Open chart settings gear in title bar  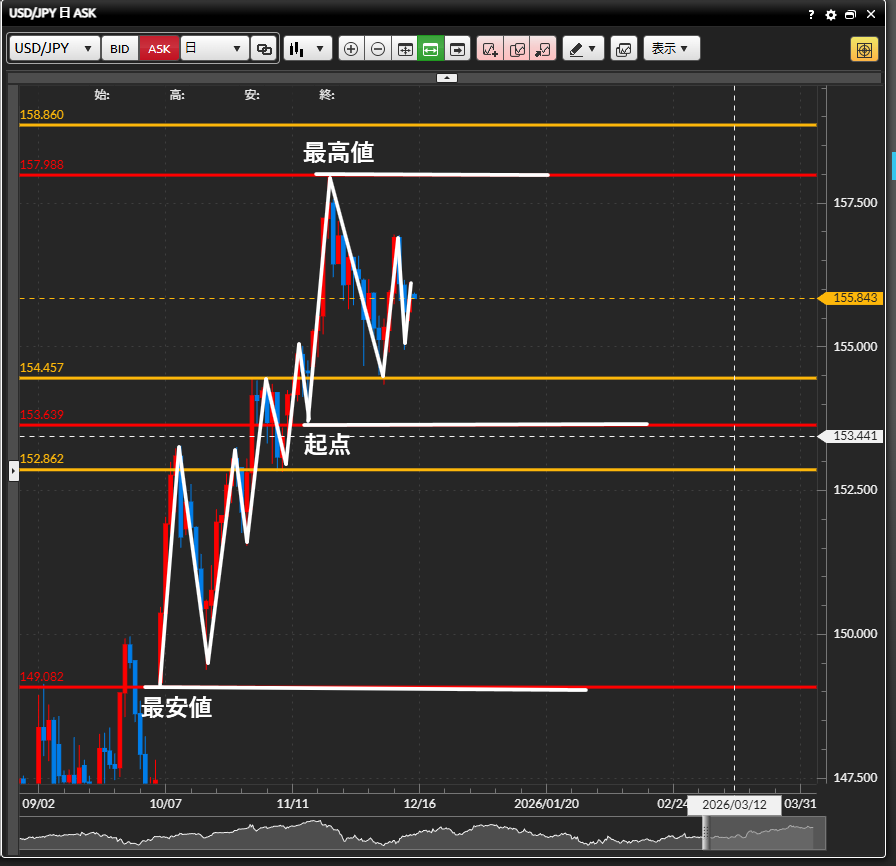[x=830, y=15]
